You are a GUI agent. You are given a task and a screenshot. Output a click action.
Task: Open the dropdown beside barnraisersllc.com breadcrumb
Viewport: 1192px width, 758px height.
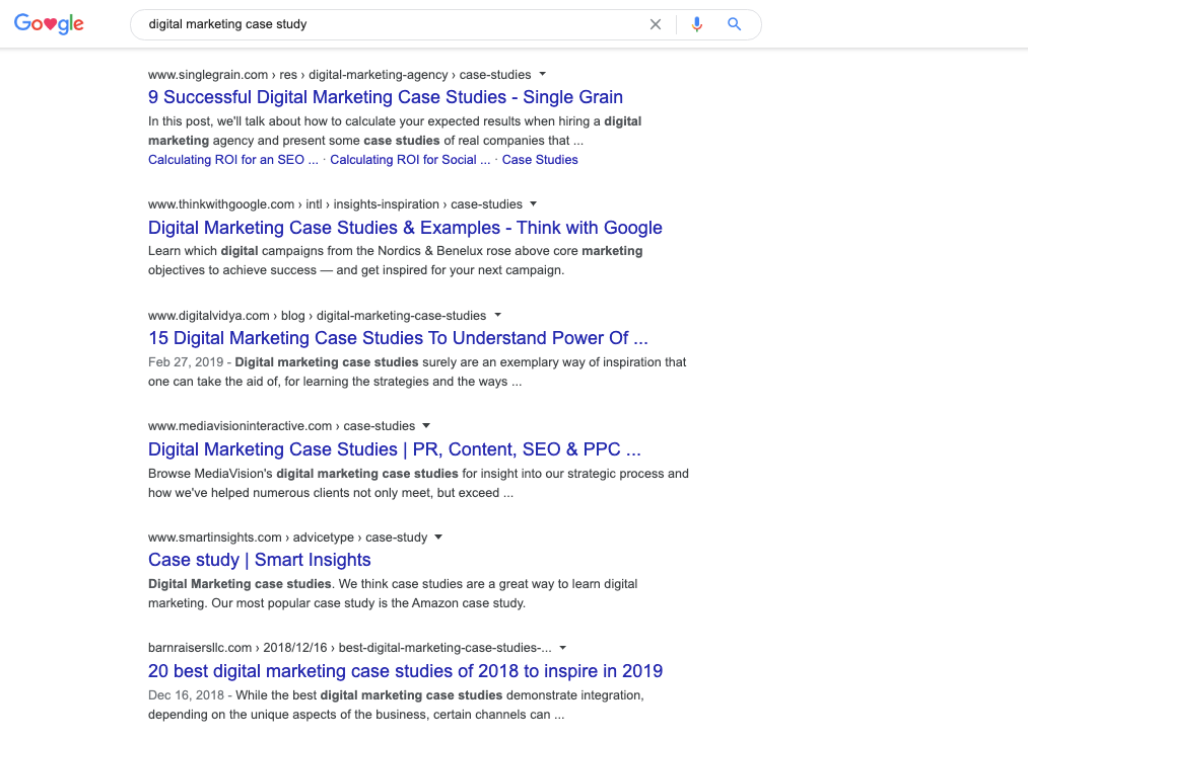pyautogui.click(x=562, y=647)
